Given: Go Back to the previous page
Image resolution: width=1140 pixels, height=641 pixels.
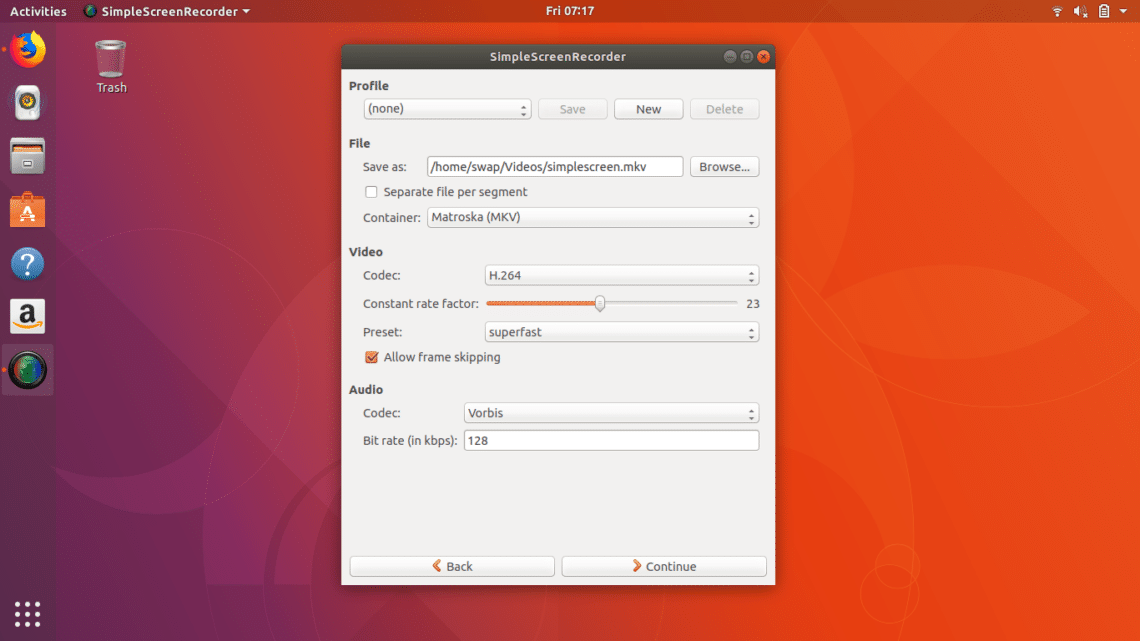Looking at the screenshot, I should (x=452, y=566).
